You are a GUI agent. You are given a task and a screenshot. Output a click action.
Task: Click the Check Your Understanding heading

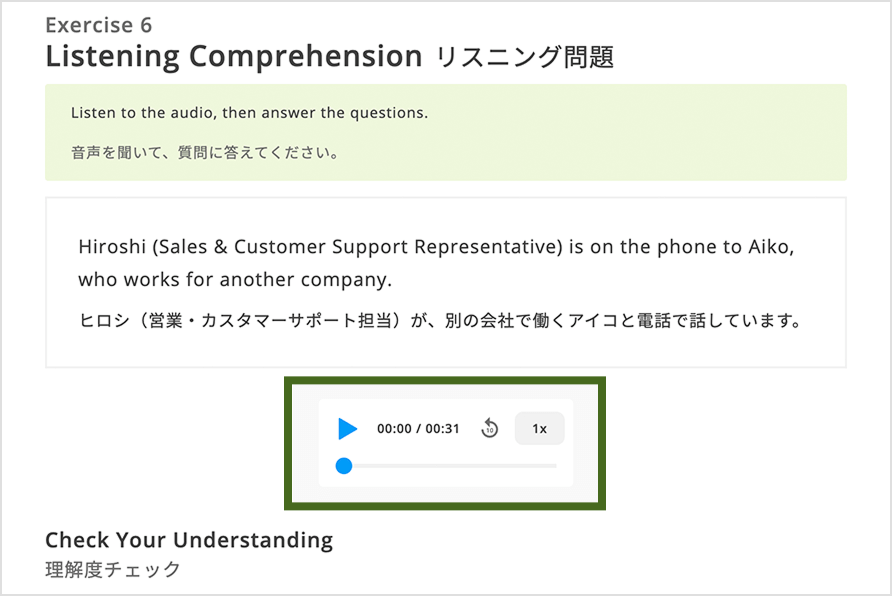point(189,540)
